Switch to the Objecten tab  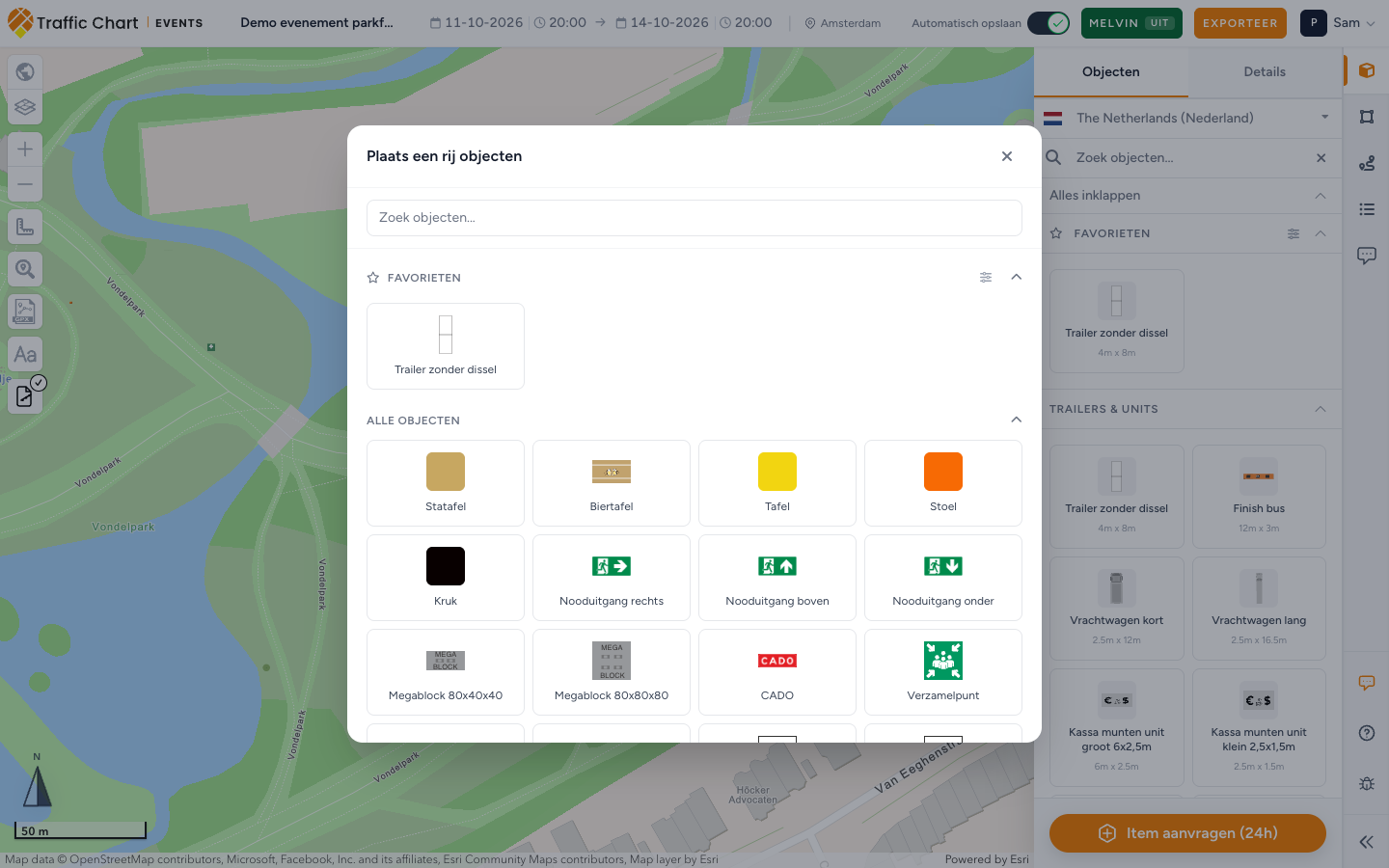[x=1111, y=72]
